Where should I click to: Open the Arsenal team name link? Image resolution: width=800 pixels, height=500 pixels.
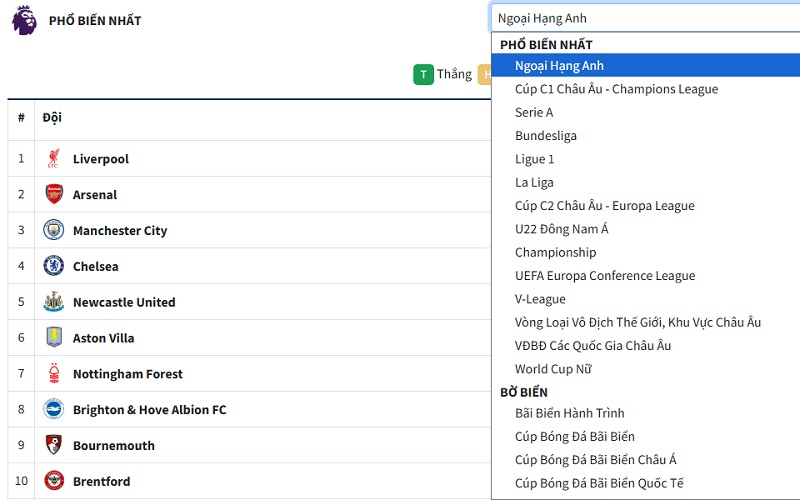point(95,195)
